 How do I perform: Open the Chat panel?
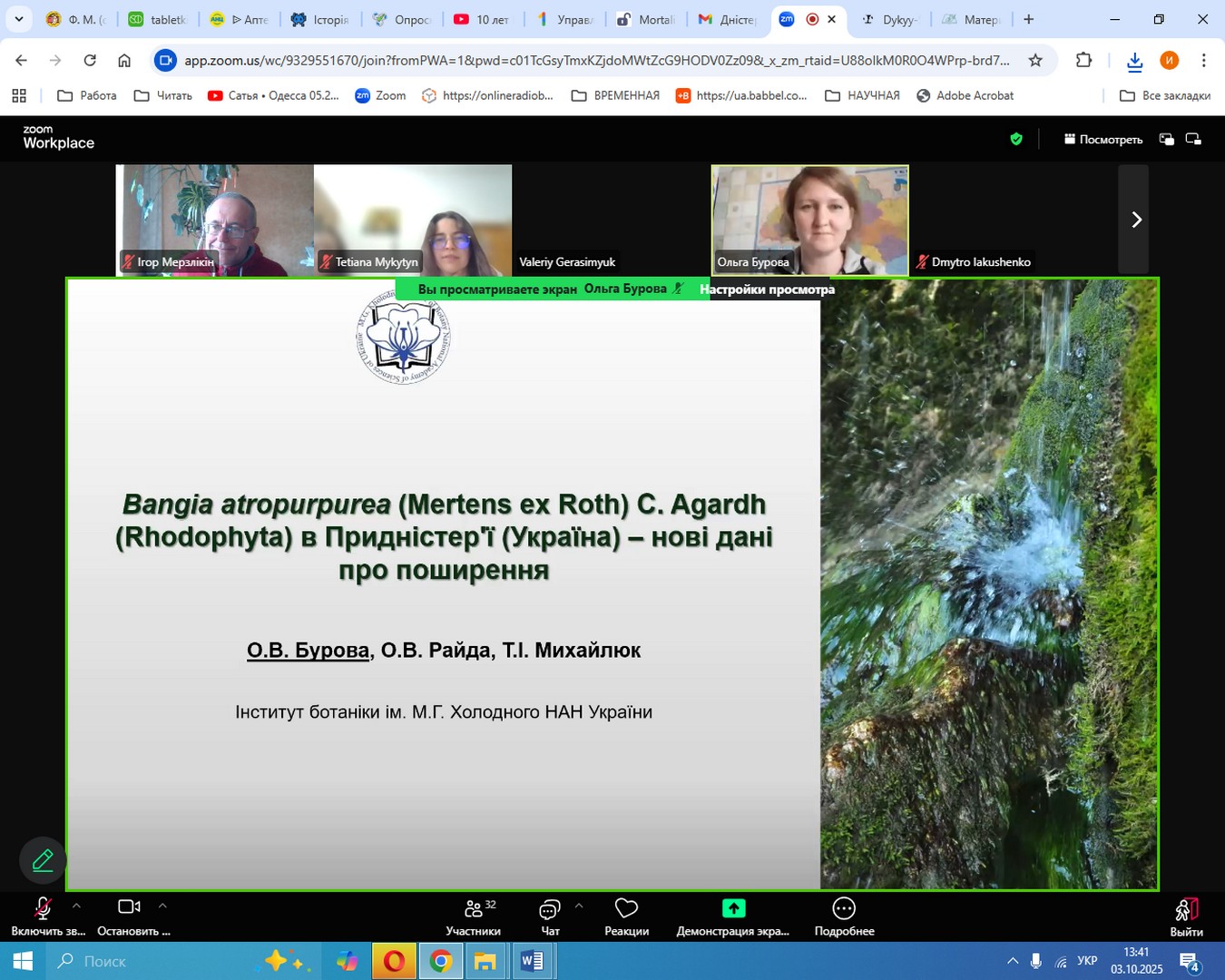(x=550, y=909)
